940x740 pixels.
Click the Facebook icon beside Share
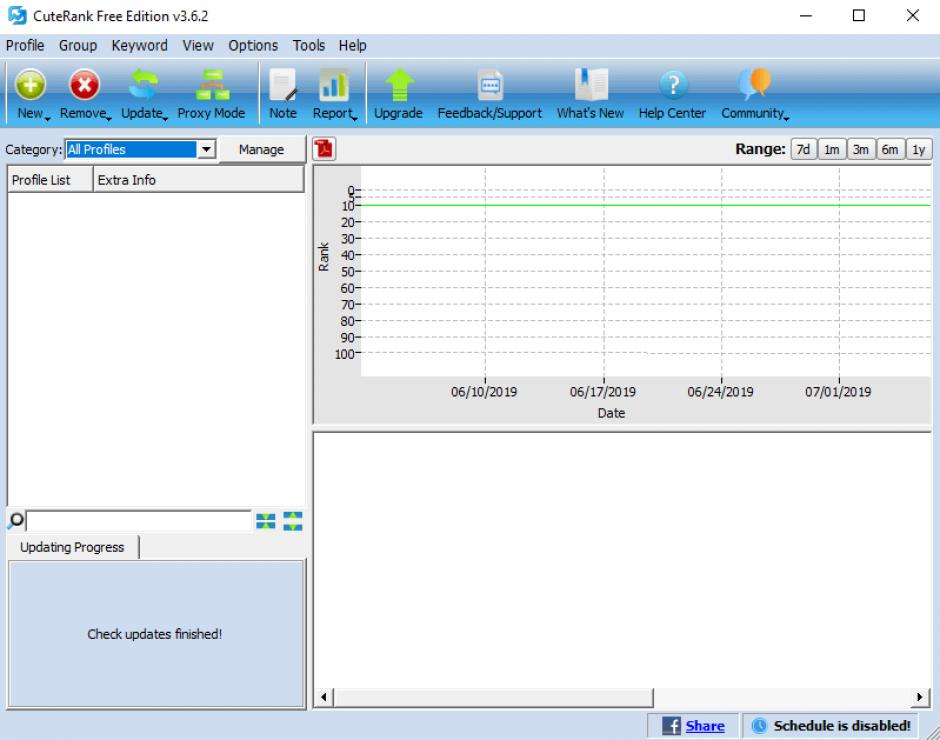(671, 726)
